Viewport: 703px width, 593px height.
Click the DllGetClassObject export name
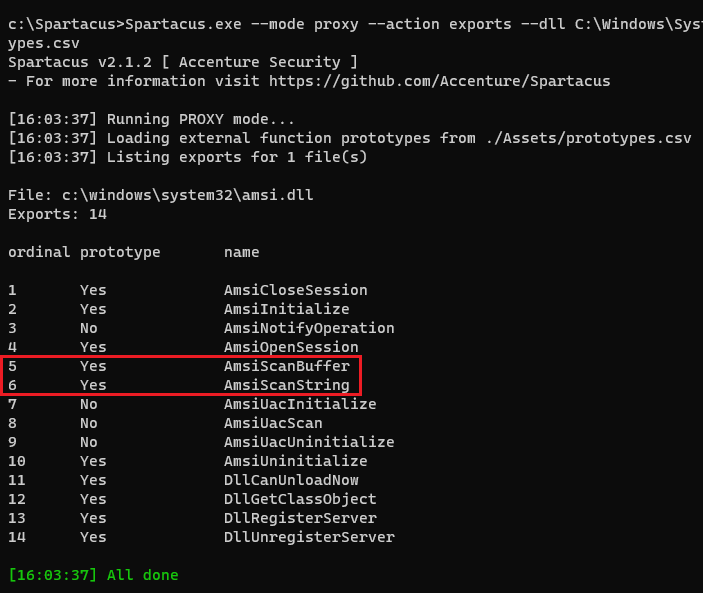click(x=300, y=499)
